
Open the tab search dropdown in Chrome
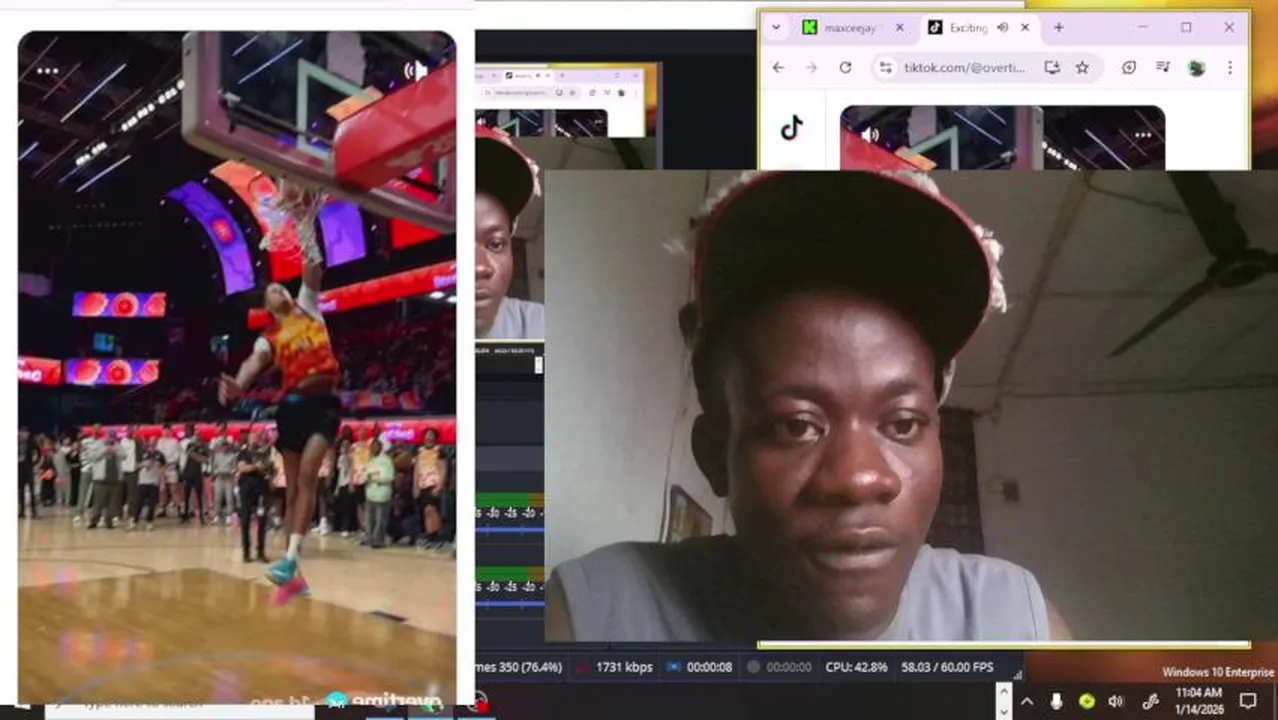point(776,28)
